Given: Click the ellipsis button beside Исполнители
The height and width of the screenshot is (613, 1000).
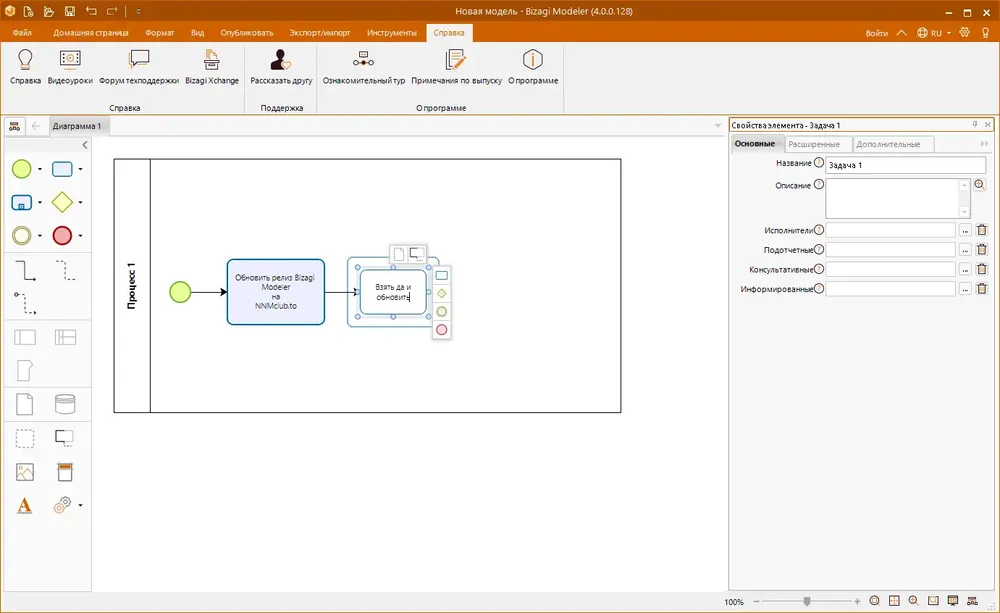Looking at the screenshot, I should [965, 230].
